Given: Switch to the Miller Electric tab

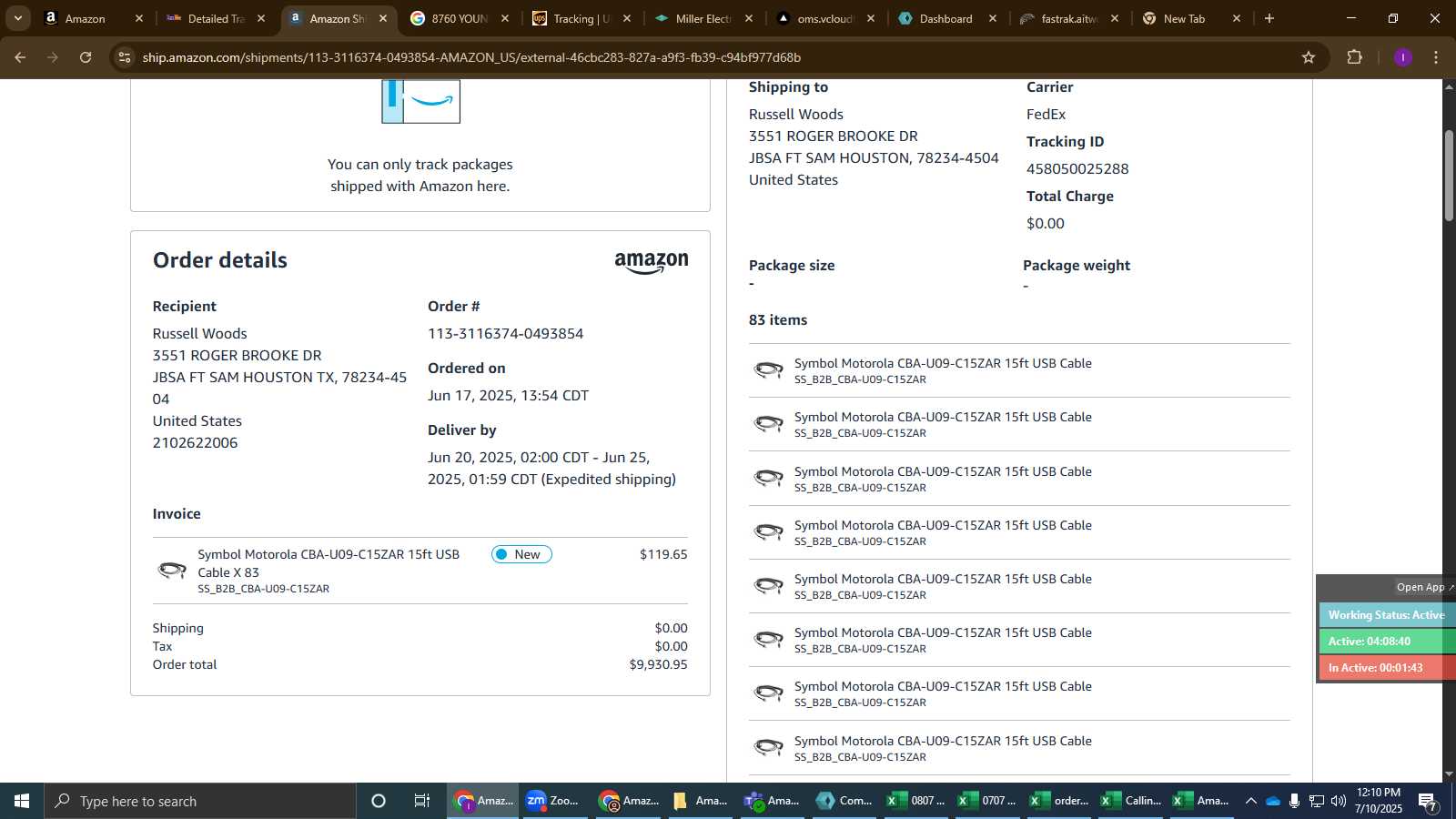Looking at the screenshot, I should [703, 18].
